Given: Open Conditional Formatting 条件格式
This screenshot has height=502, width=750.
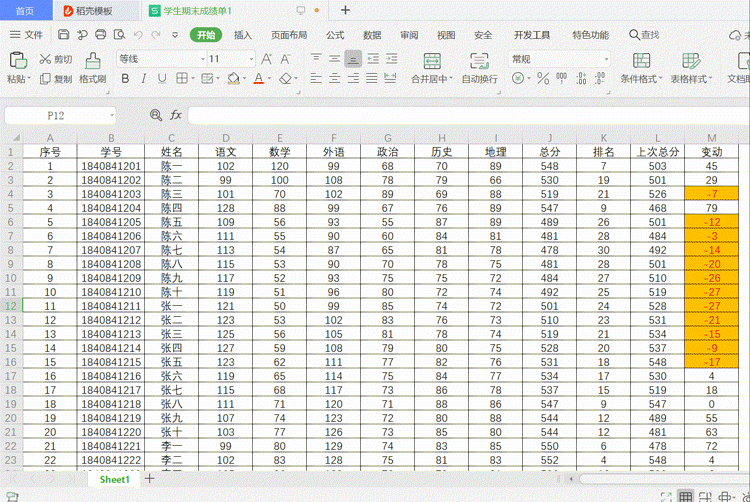Looking at the screenshot, I should pos(641,68).
